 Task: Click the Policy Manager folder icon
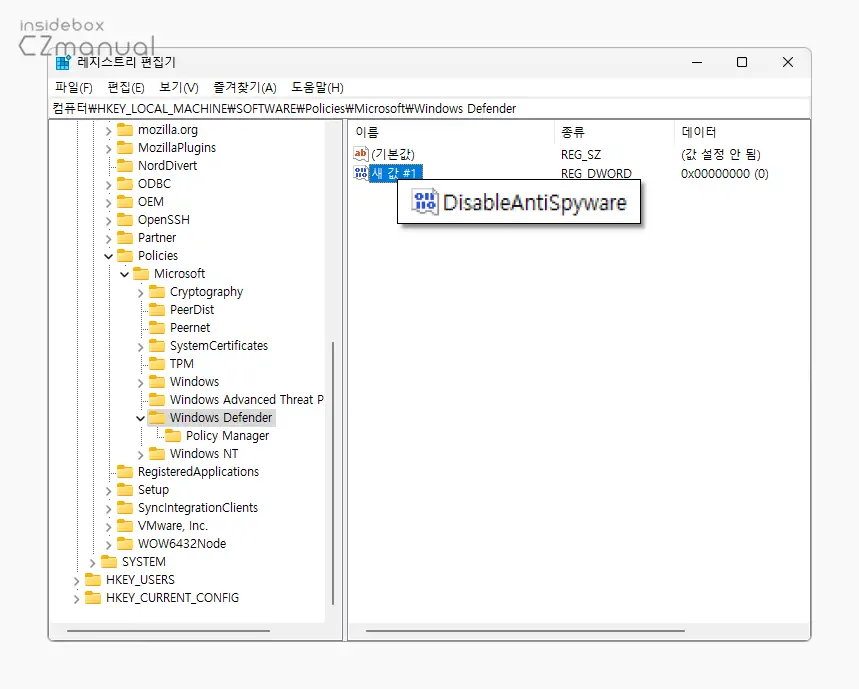click(x=173, y=436)
